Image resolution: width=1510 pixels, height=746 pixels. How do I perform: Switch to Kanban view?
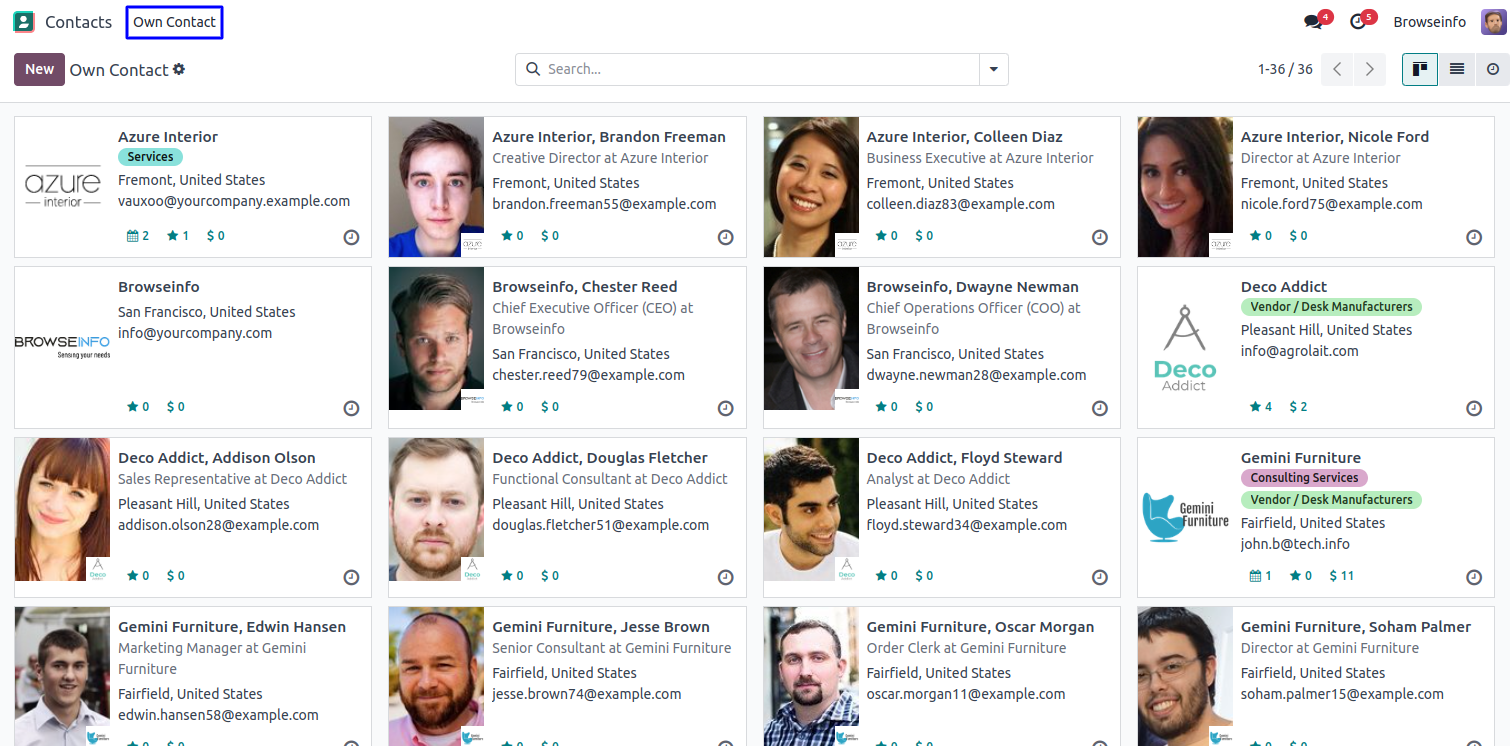pyautogui.click(x=1419, y=69)
